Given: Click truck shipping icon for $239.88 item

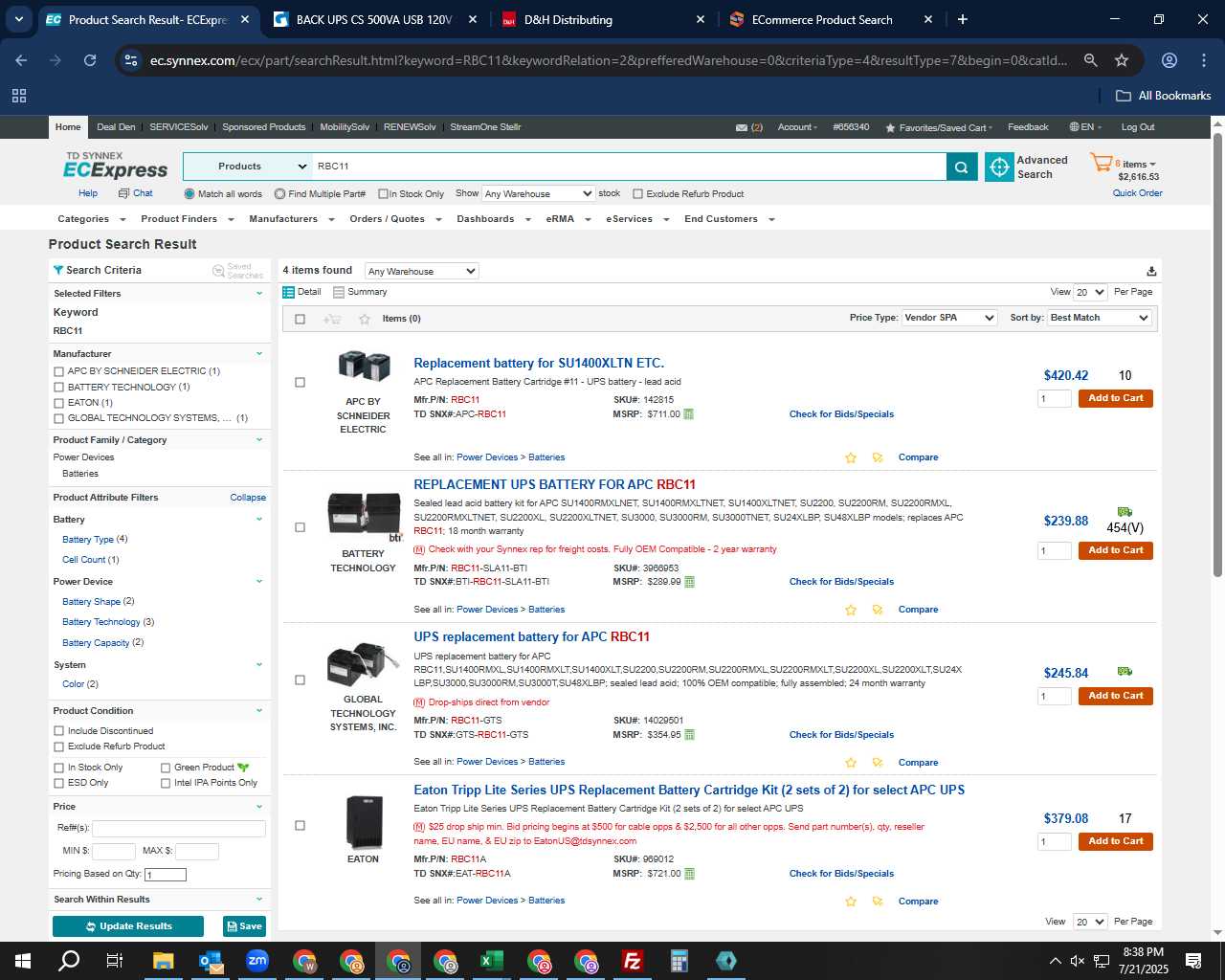Looking at the screenshot, I should (x=1125, y=512).
